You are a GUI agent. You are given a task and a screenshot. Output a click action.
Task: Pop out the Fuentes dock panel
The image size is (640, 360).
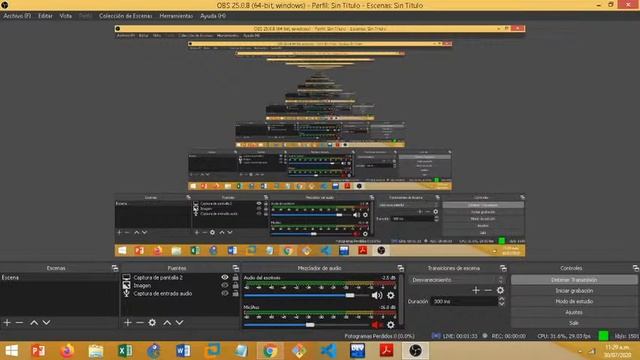(236, 268)
